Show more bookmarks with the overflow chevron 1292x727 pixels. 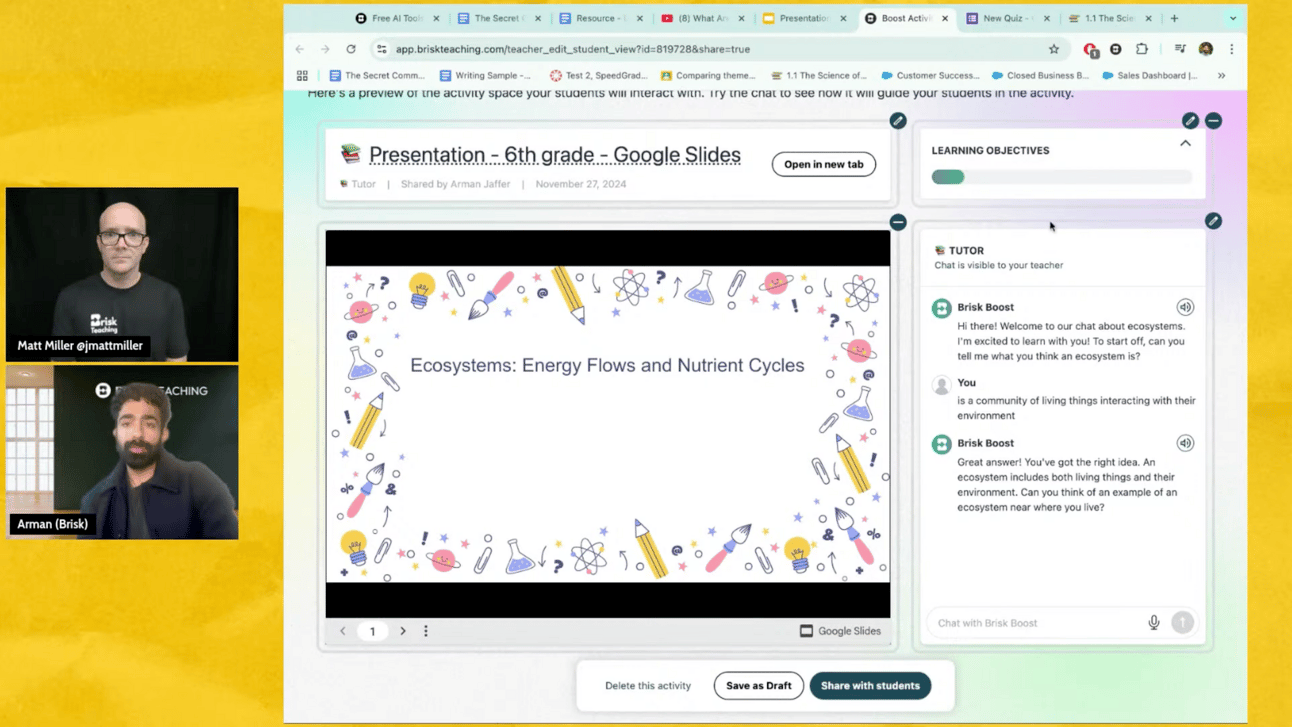pos(1222,75)
